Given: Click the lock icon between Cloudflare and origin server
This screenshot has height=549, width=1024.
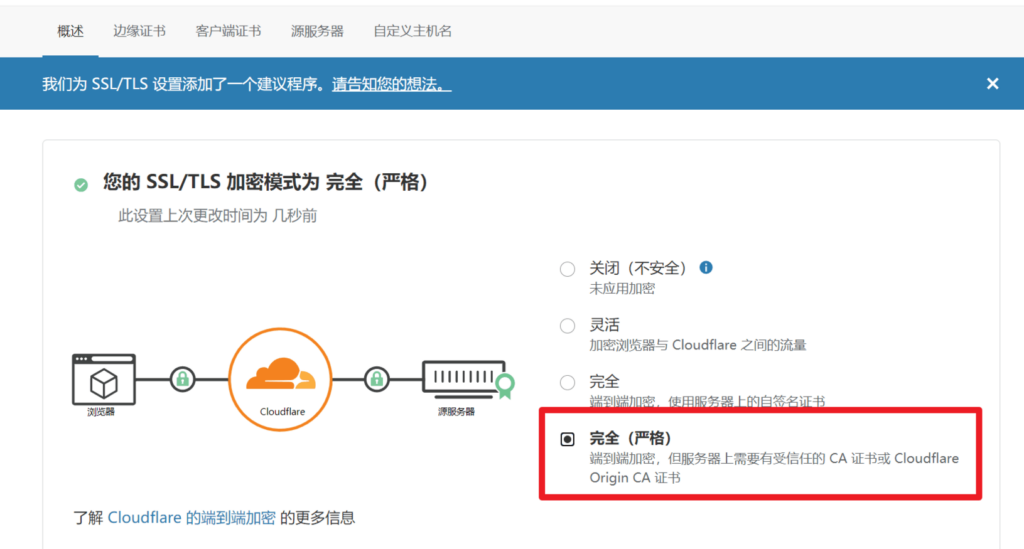Looking at the screenshot, I should [376, 379].
